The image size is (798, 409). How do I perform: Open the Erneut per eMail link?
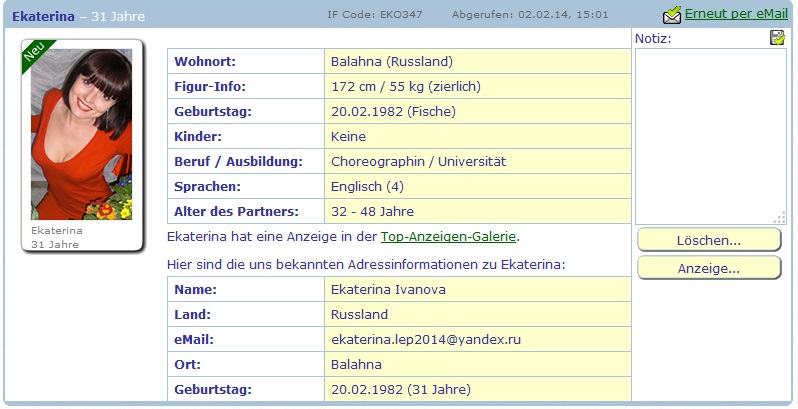point(736,14)
